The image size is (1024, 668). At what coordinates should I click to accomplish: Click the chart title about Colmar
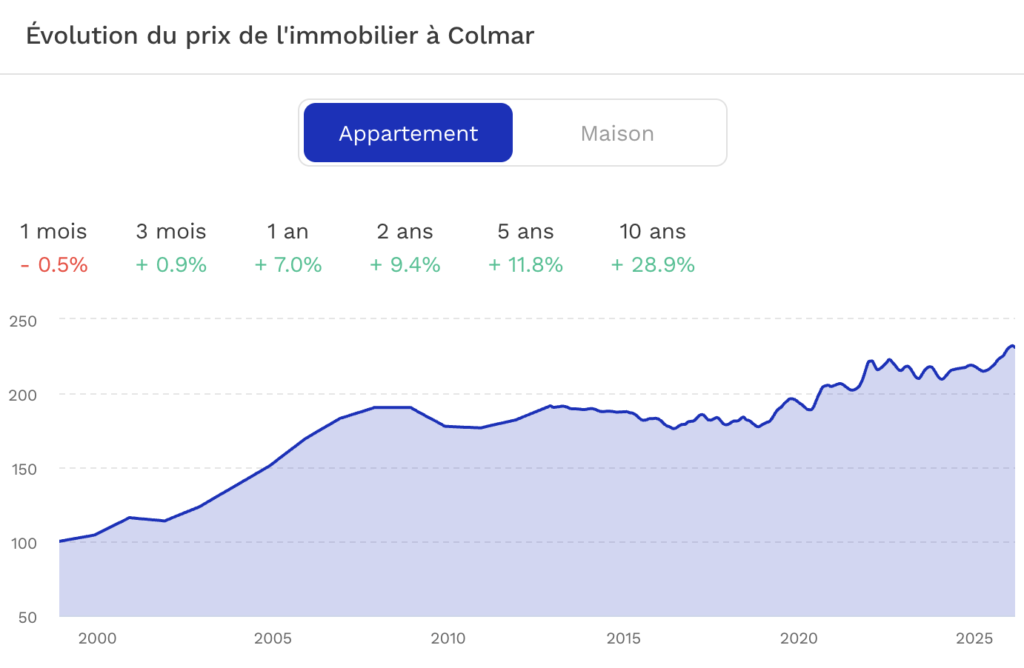click(280, 36)
